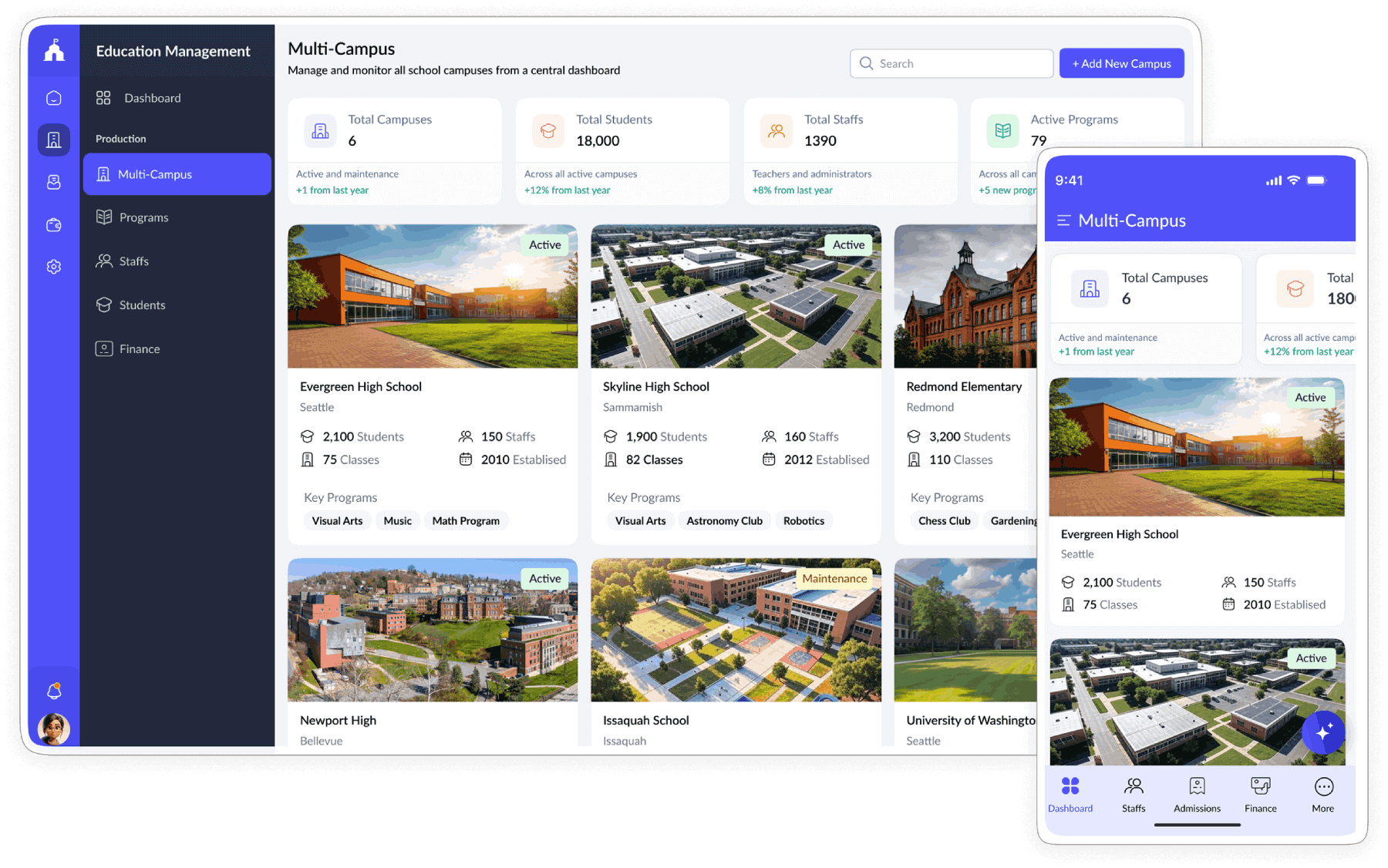Tap the Finance icon in mobile bottom nav
Image resolution: width=1388 pixels, height=868 pixels.
tap(1260, 786)
